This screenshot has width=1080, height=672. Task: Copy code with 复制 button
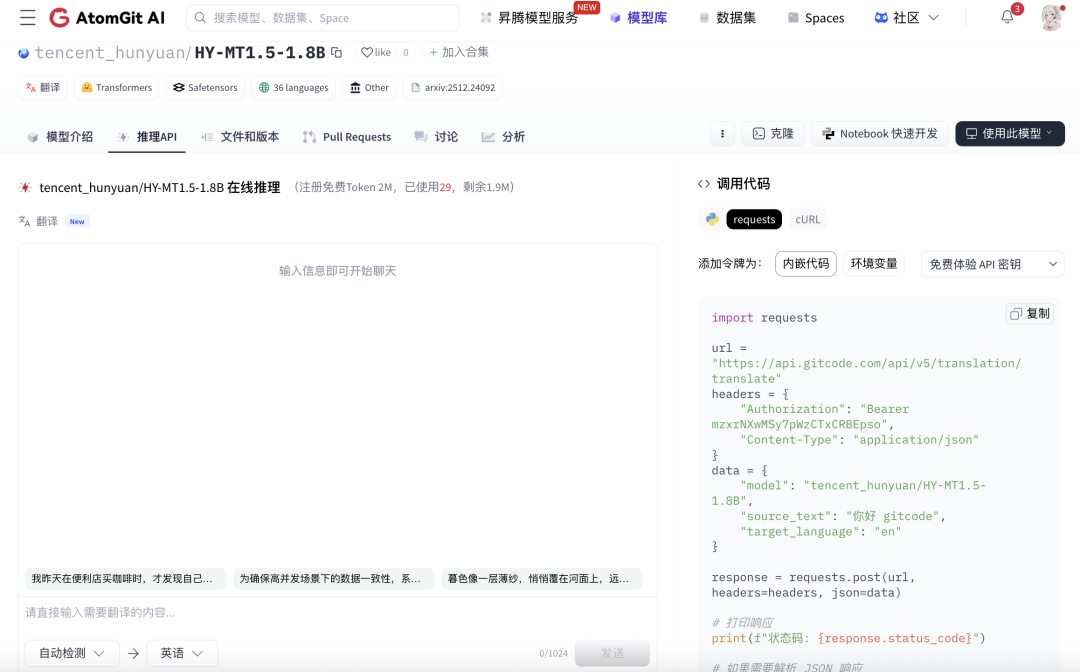click(1030, 314)
